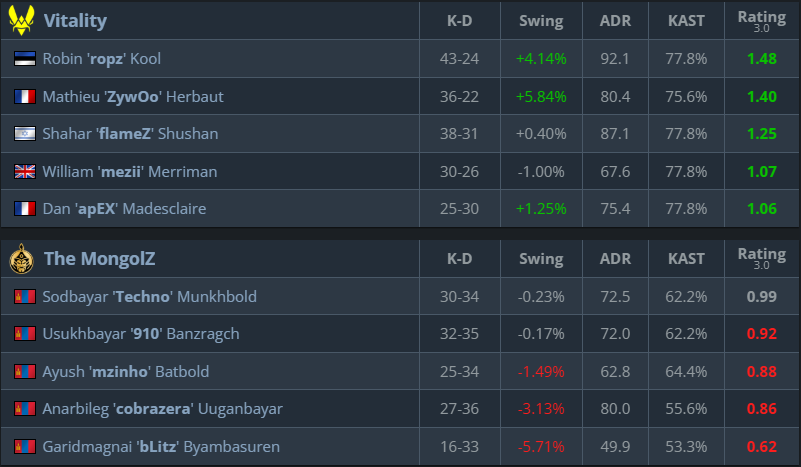Click the Mongolian flag beside bLitz
801x467 pixels.
[x=25, y=447]
